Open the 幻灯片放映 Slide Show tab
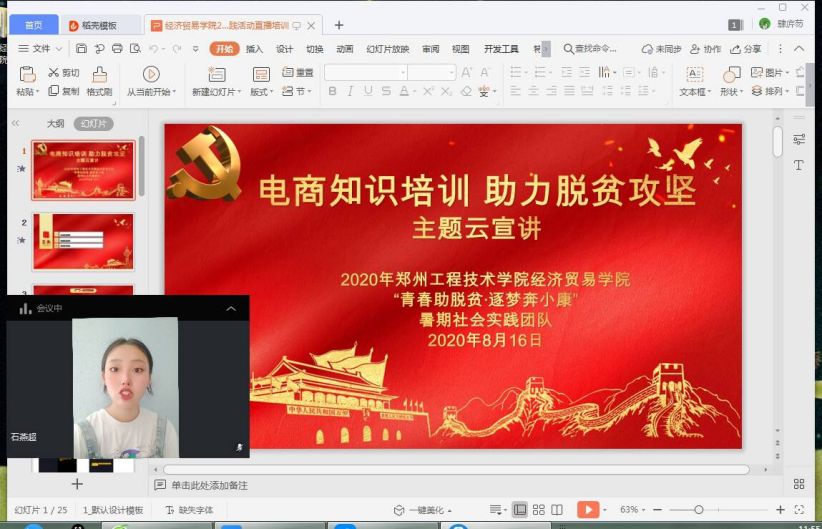The width and height of the screenshot is (822, 529). point(387,49)
